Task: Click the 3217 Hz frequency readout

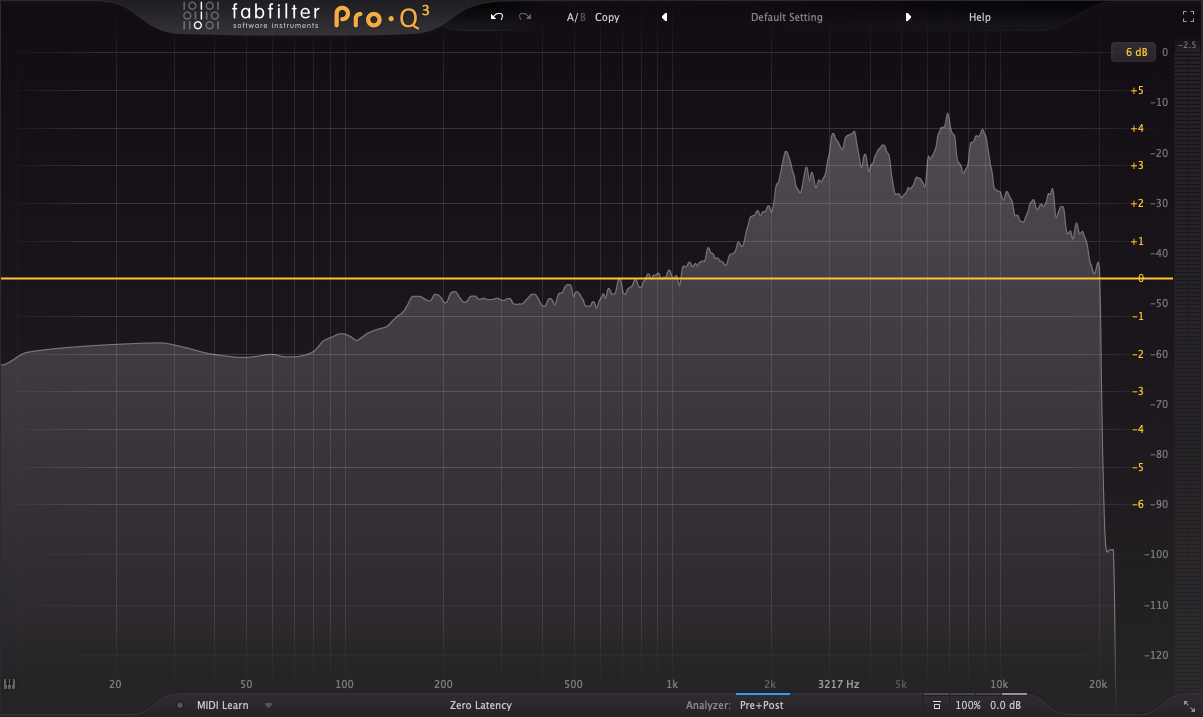Action: [x=838, y=685]
